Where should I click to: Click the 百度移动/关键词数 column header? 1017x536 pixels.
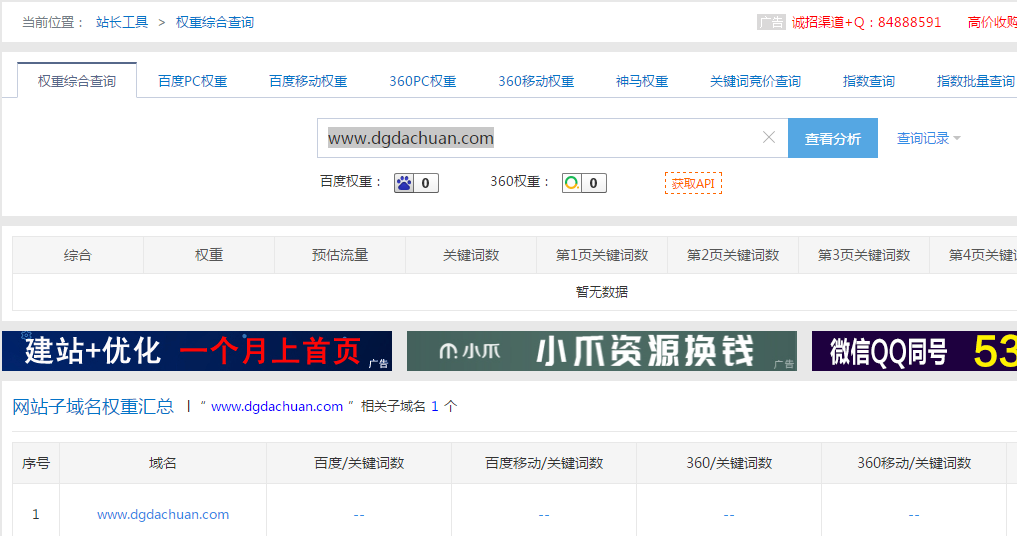tap(544, 463)
